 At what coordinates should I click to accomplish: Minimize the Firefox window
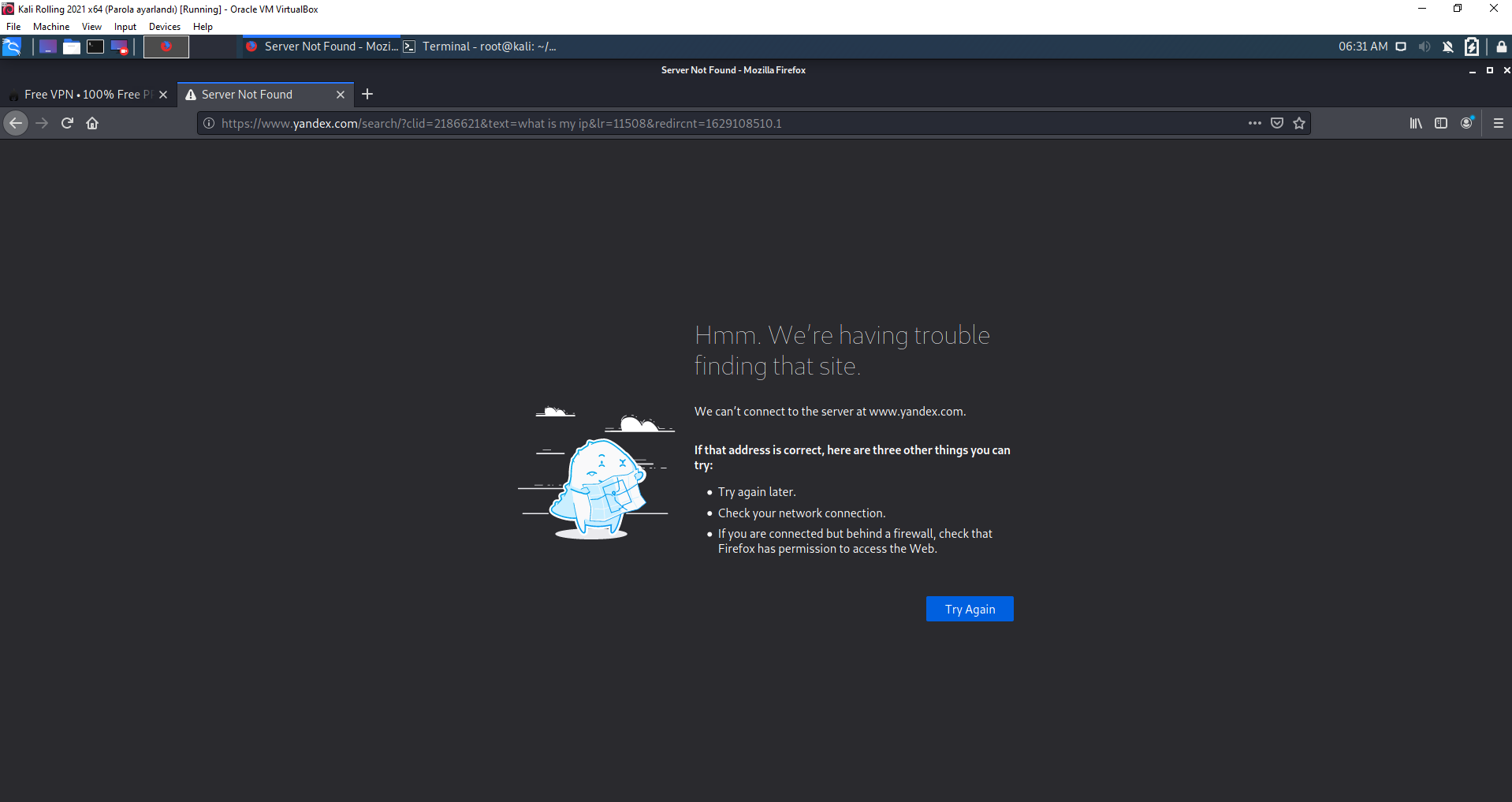(x=1472, y=70)
